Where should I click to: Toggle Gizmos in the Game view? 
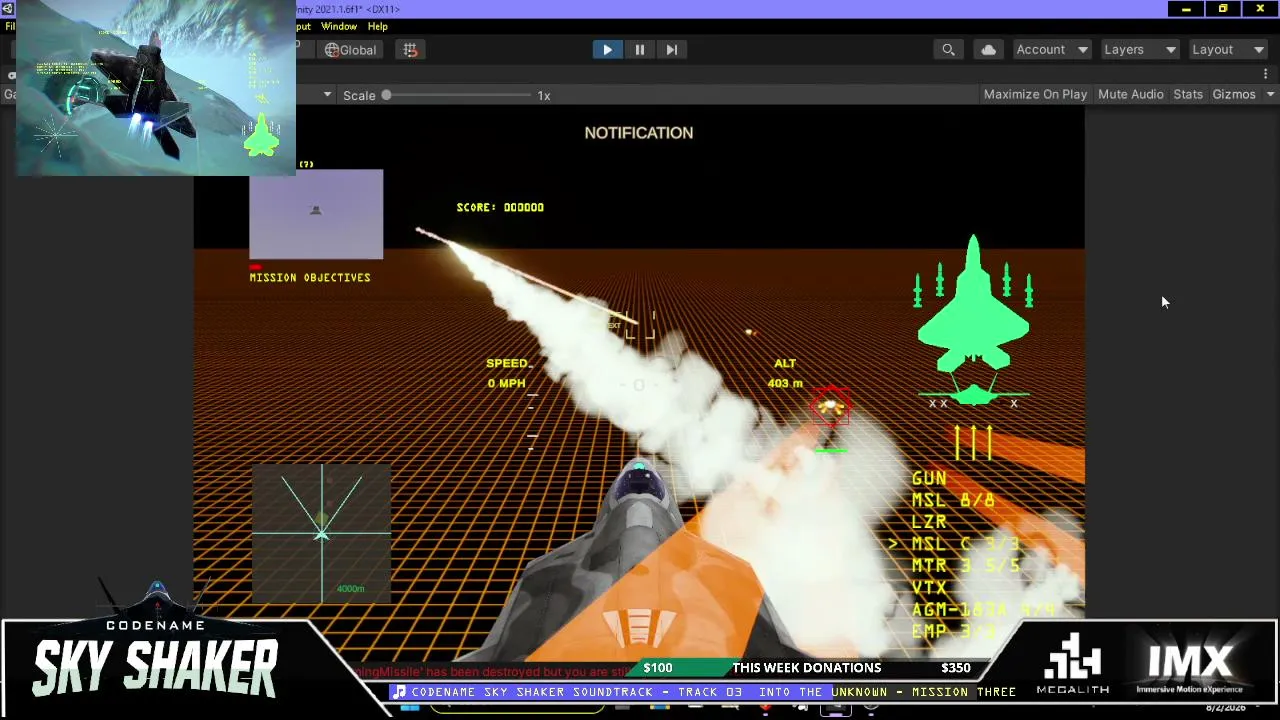click(x=1233, y=94)
